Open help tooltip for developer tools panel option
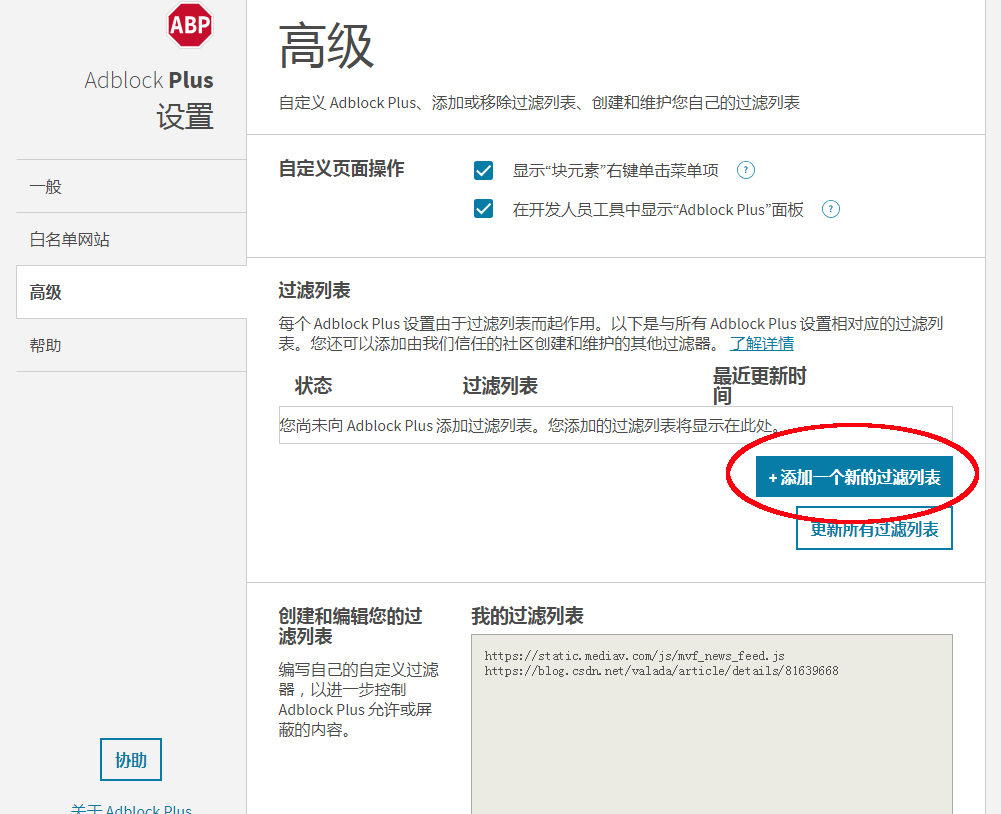This screenshot has width=1001, height=814. coord(831,209)
